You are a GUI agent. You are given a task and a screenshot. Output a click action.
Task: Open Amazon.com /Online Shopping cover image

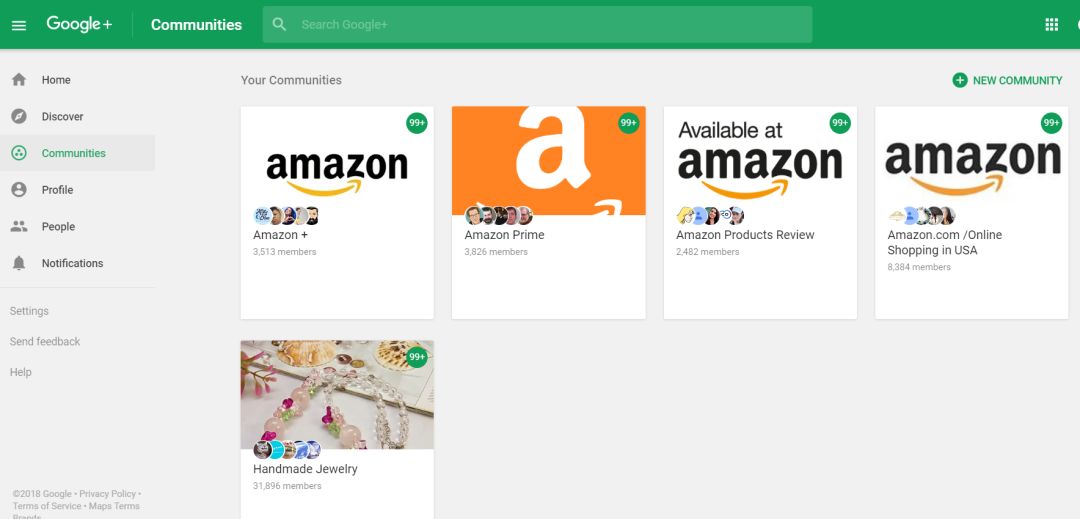point(972,160)
